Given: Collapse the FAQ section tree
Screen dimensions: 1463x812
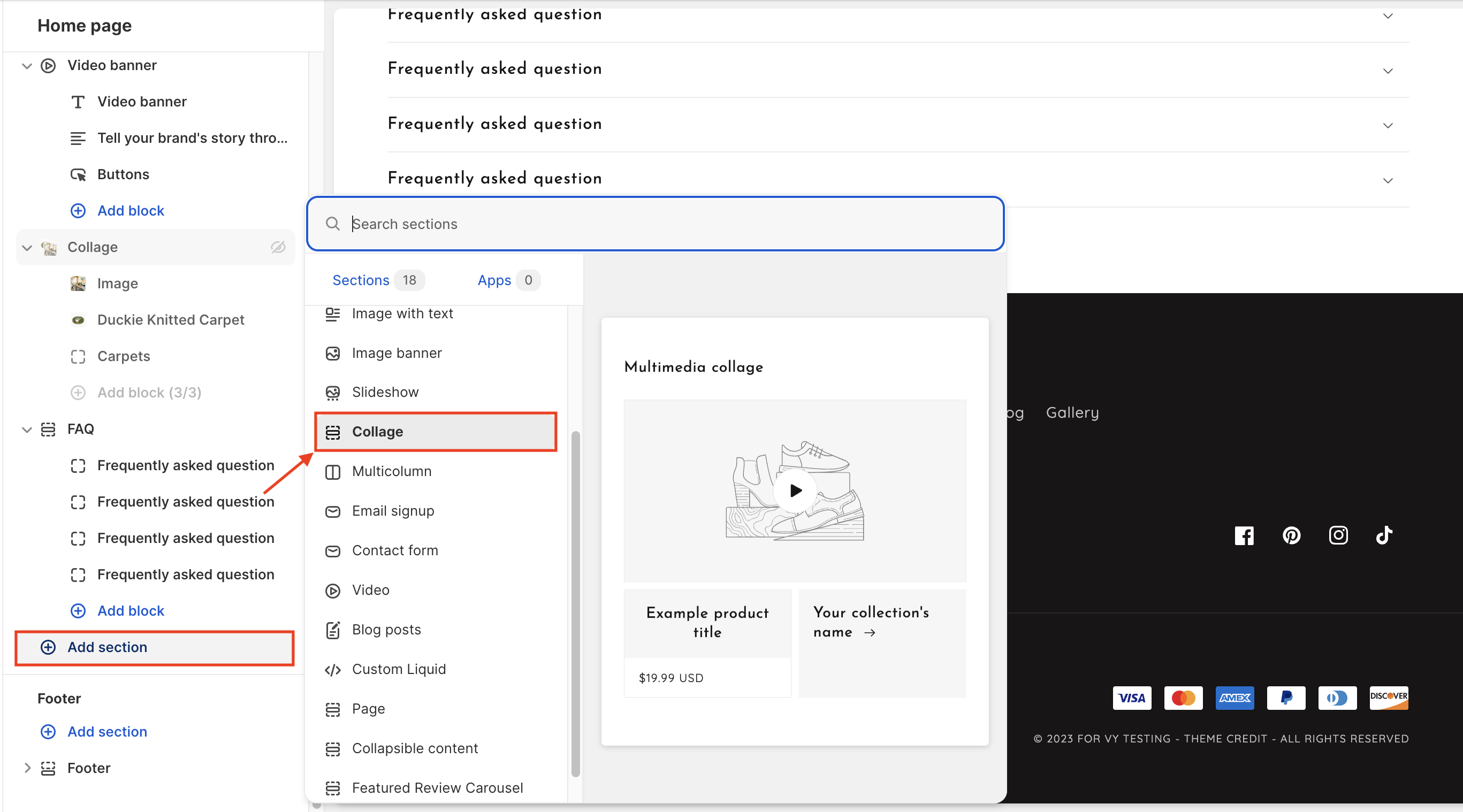Looking at the screenshot, I should 27,430.
